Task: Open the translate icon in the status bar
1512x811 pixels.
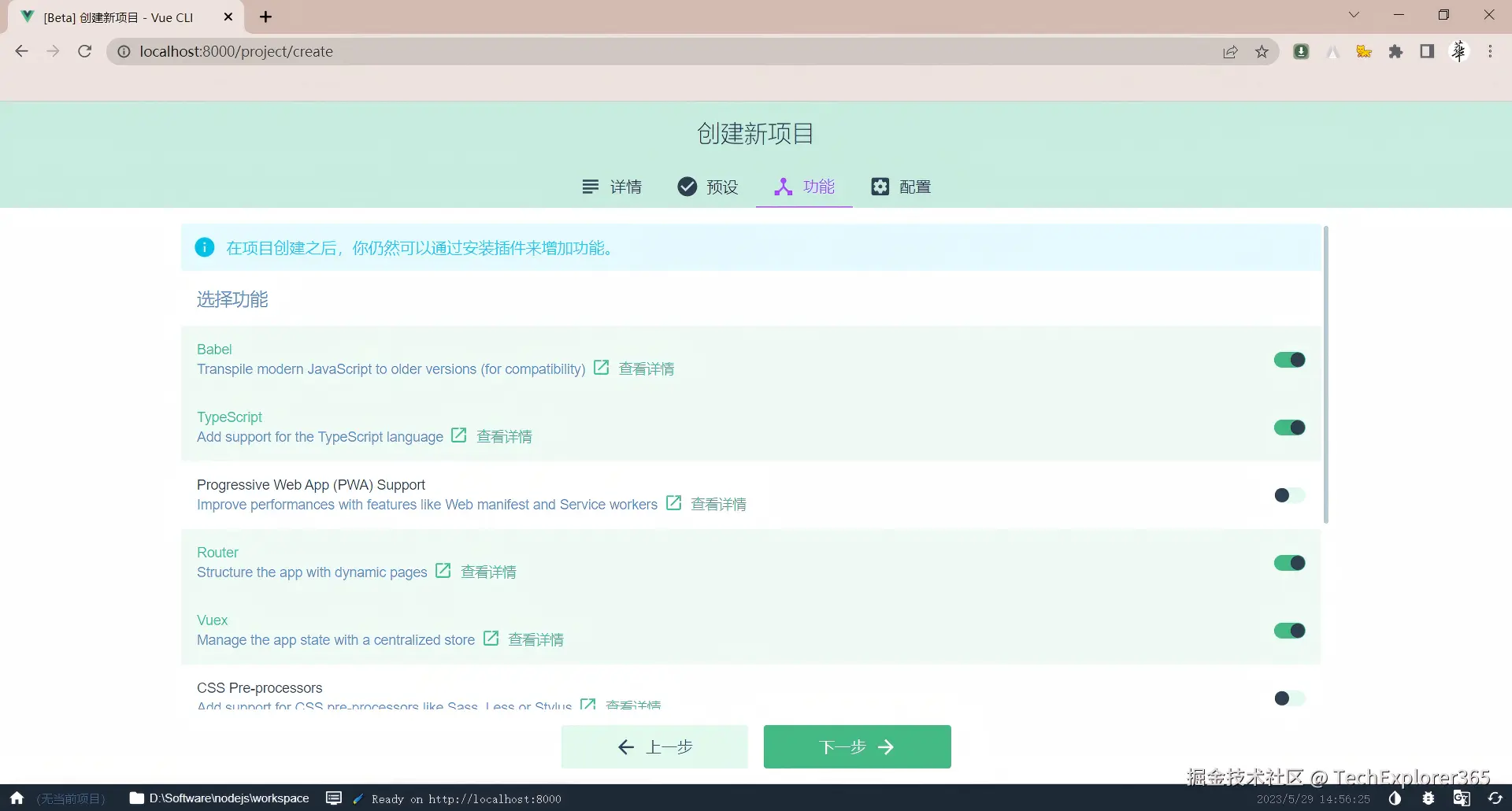Action: (x=1461, y=798)
